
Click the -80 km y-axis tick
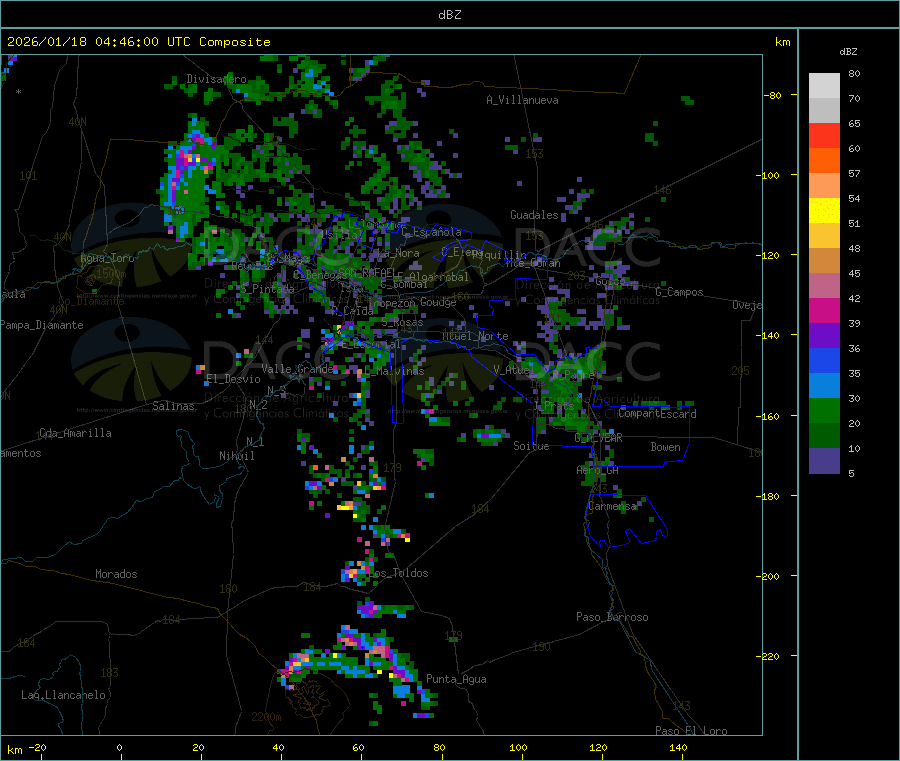(772, 95)
